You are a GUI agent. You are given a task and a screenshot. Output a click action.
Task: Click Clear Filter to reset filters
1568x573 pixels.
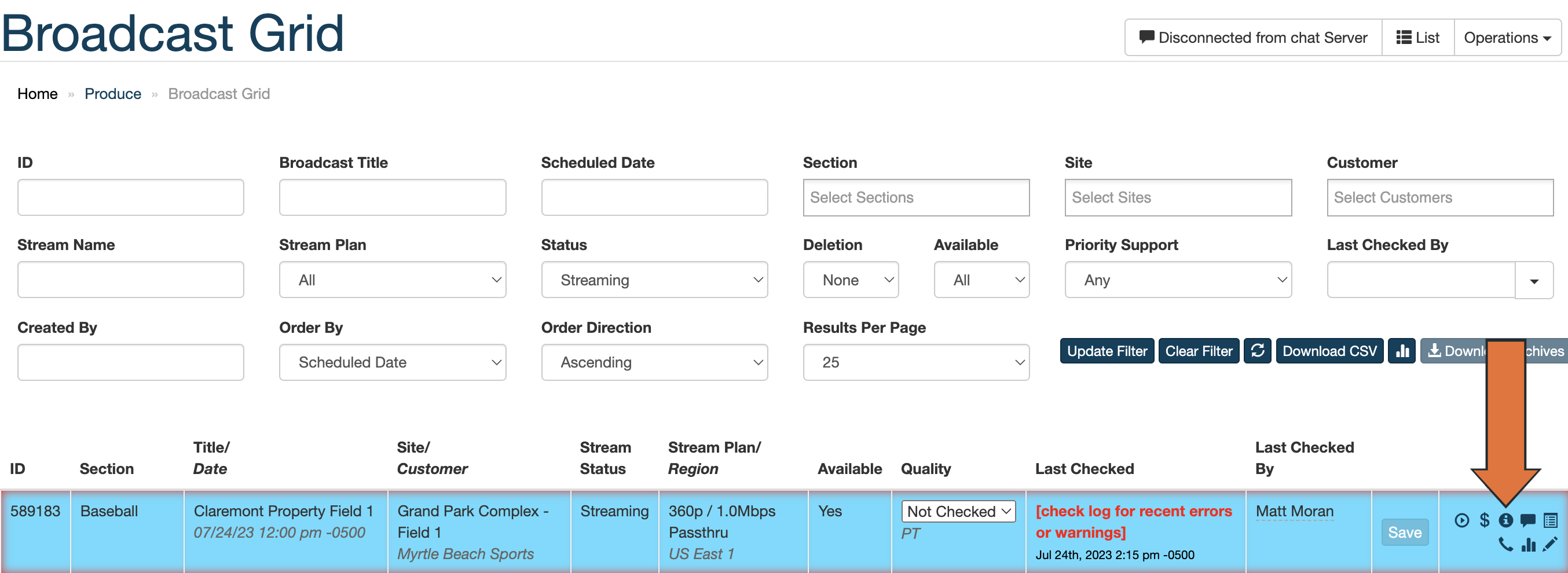[x=1199, y=350]
